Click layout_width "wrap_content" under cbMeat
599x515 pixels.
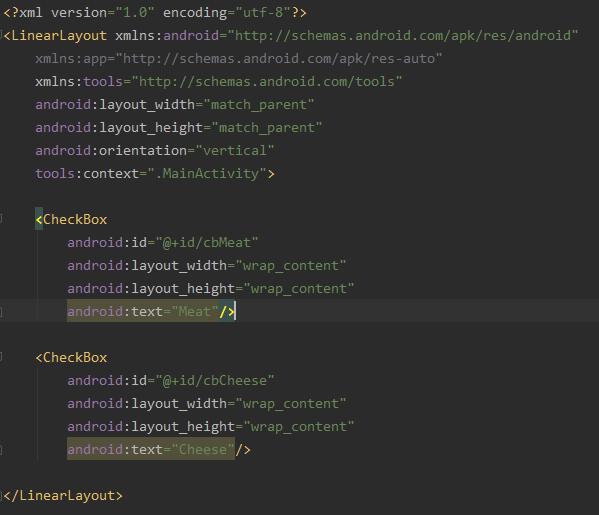291,265
